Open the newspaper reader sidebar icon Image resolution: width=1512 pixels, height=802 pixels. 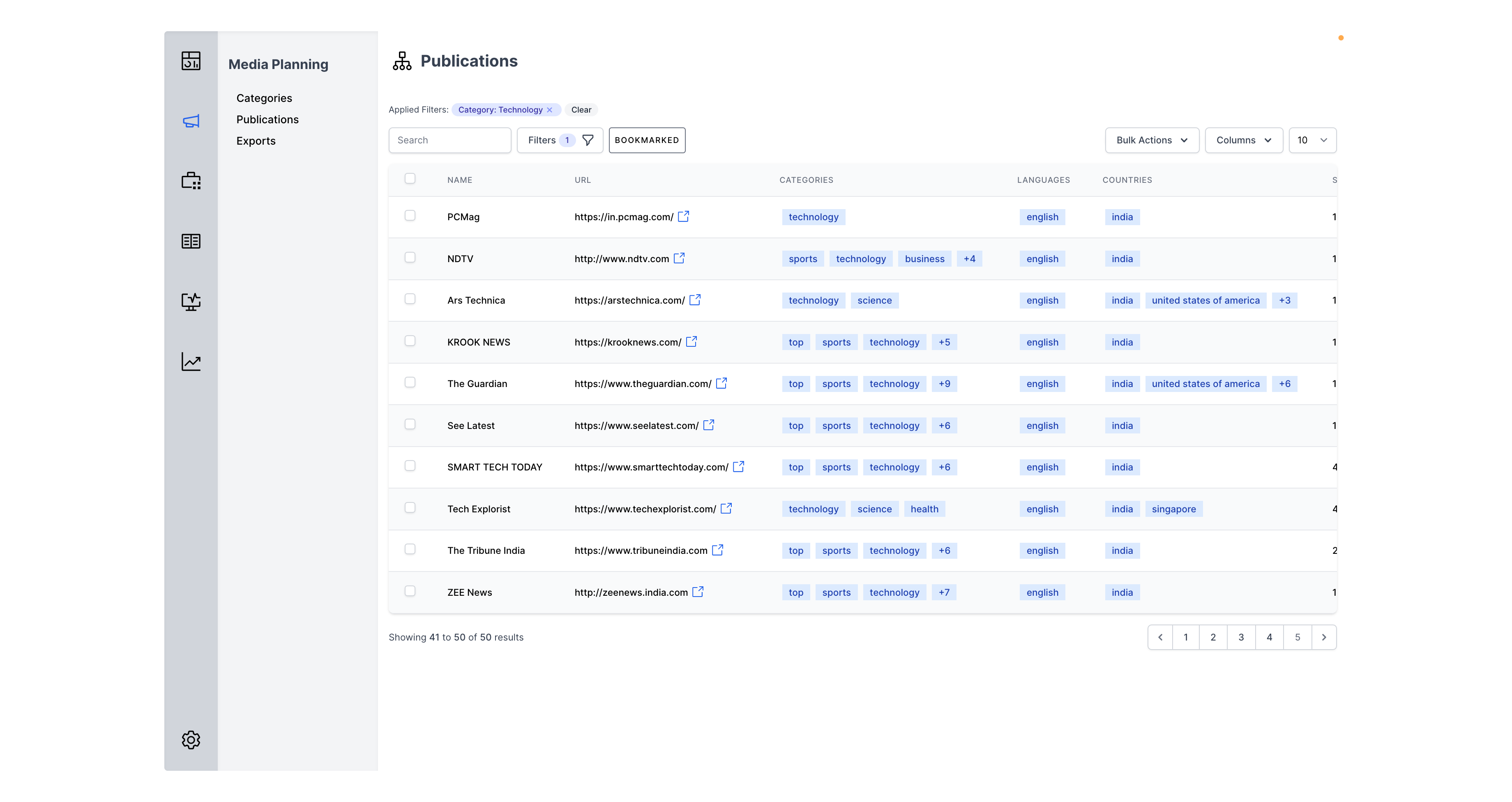pyautogui.click(x=191, y=241)
